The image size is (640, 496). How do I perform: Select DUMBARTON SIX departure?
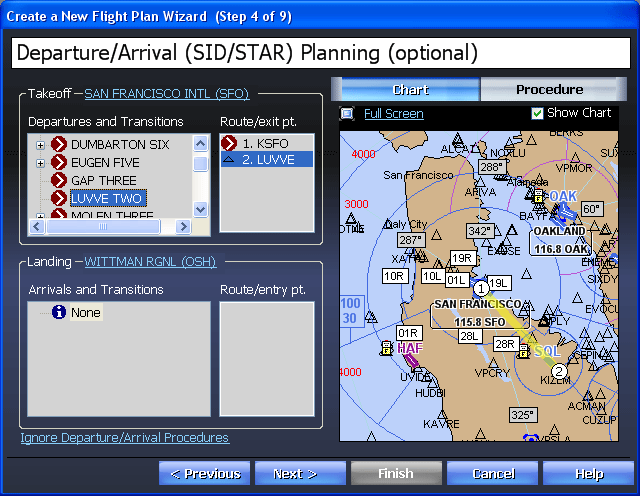point(120,145)
